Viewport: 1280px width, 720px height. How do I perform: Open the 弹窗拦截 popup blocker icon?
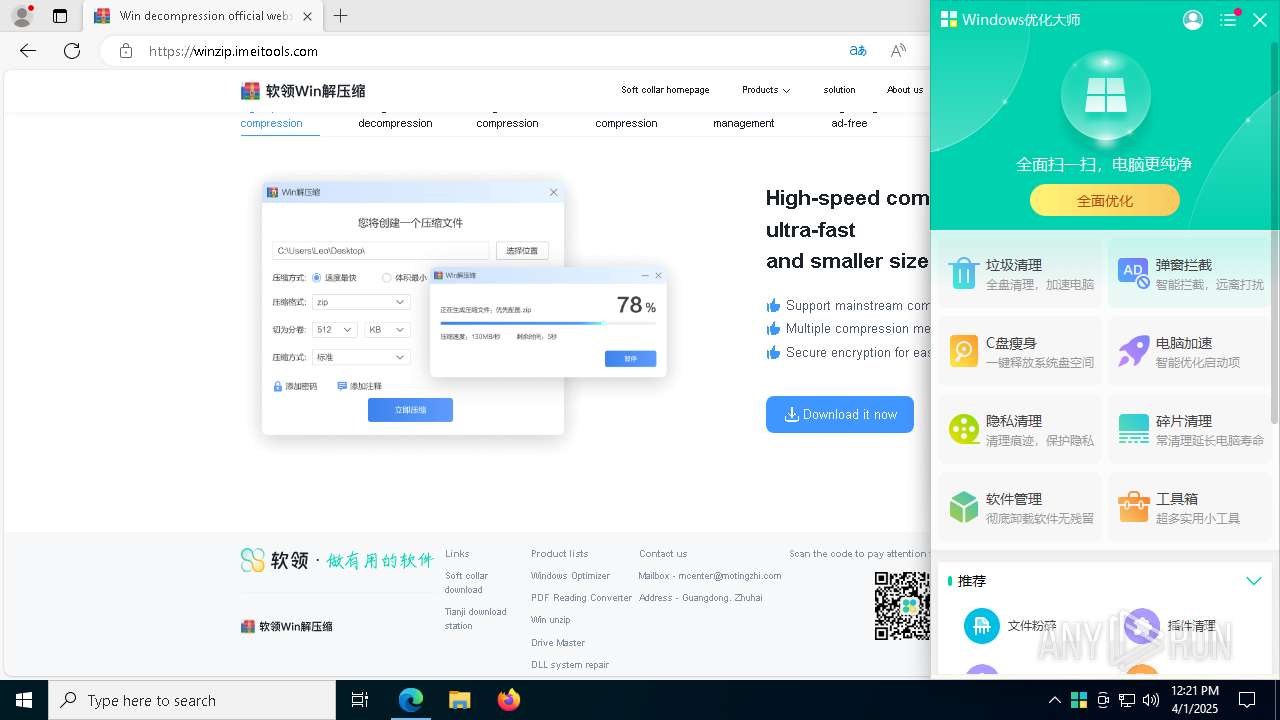(x=1133, y=273)
